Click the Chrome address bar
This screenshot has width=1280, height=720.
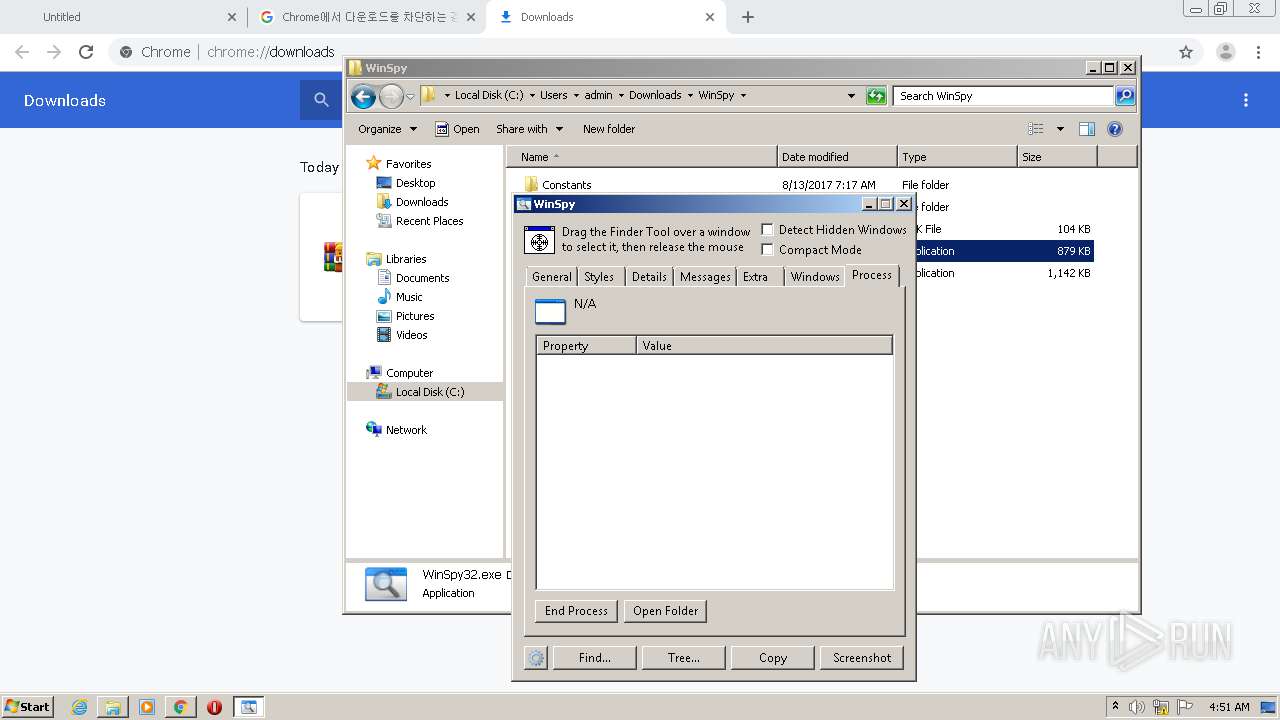(x=640, y=52)
